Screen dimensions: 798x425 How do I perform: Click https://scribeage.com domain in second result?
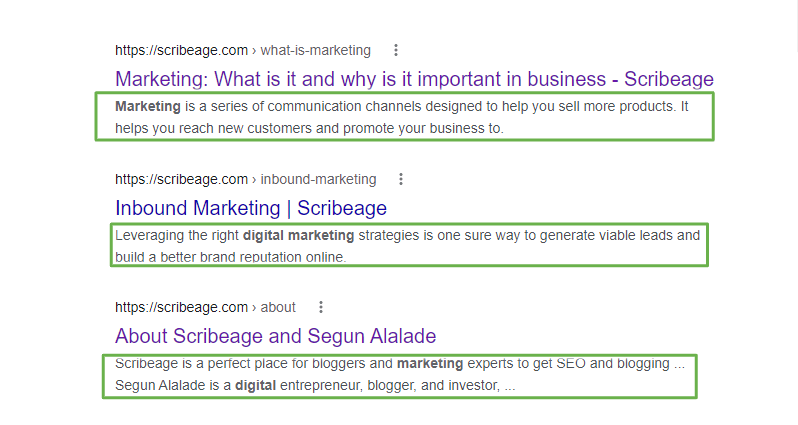tap(181, 179)
